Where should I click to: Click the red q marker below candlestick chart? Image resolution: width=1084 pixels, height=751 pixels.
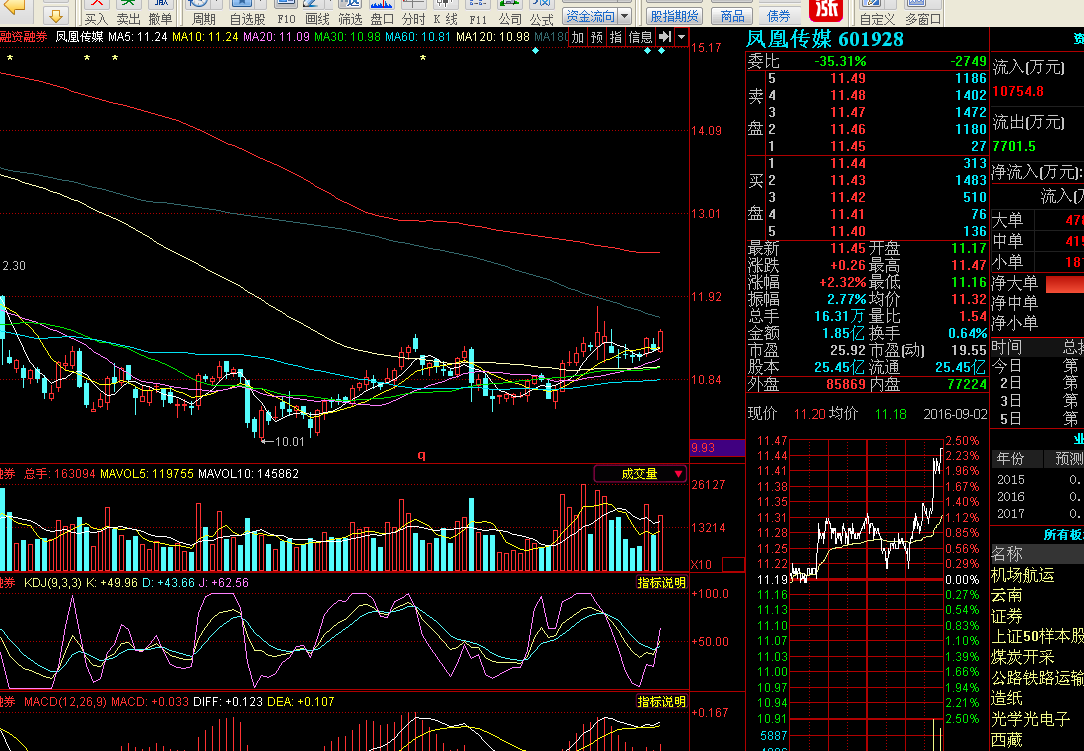coord(422,454)
